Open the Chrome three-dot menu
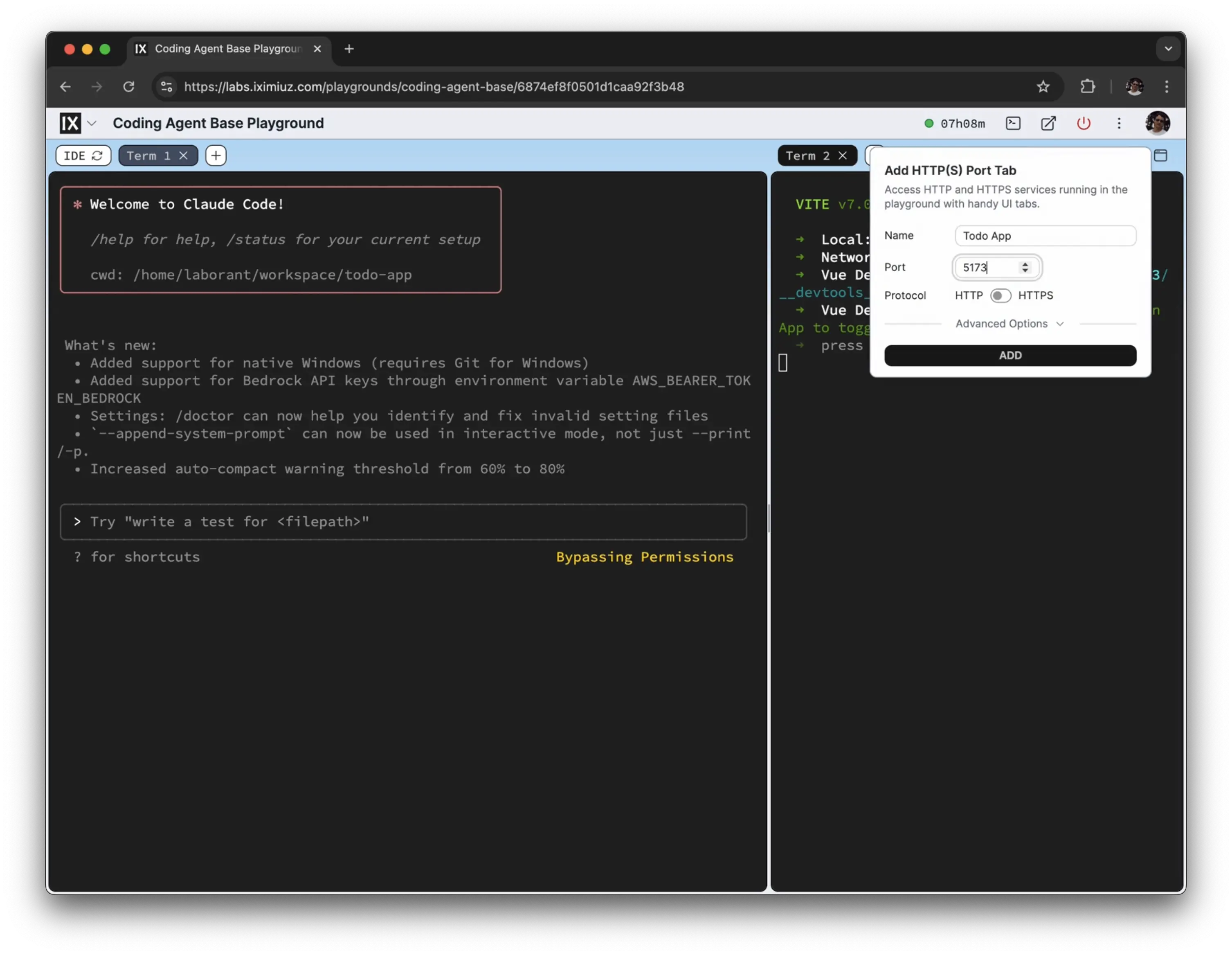The width and height of the screenshot is (1232, 955). pos(1167,86)
